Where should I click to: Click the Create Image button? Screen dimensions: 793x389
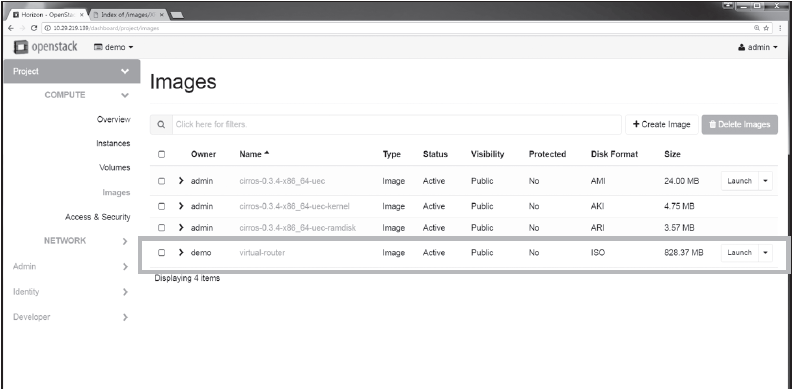click(x=662, y=124)
